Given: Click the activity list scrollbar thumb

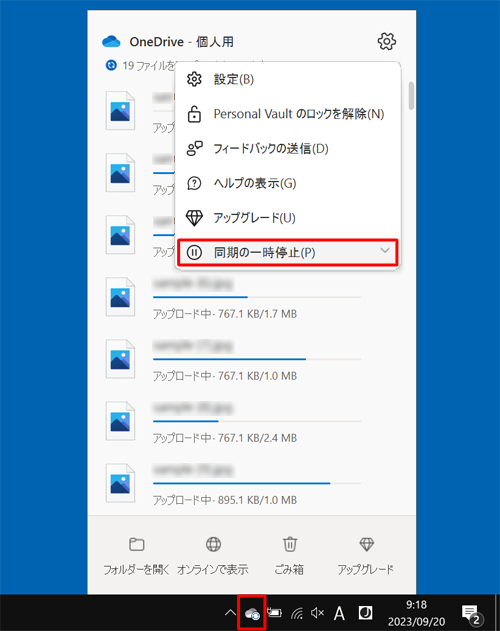Looking at the screenshot, I should [x=411, y=96].
